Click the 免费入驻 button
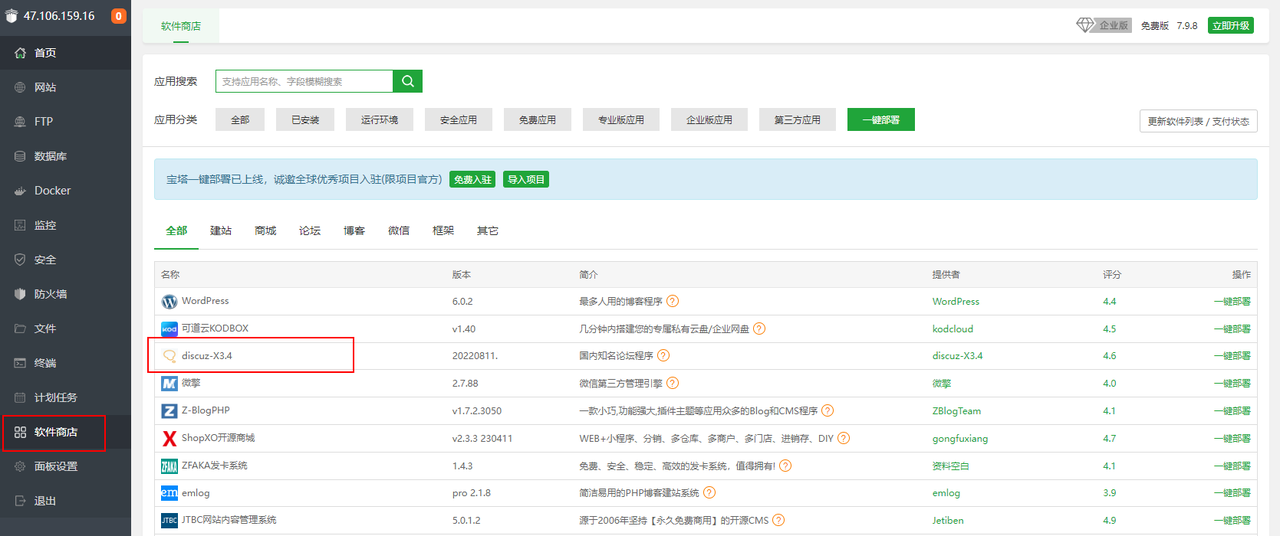Image resolution: width=1280 pixels, height=536 pixels. tap(472, 179)
